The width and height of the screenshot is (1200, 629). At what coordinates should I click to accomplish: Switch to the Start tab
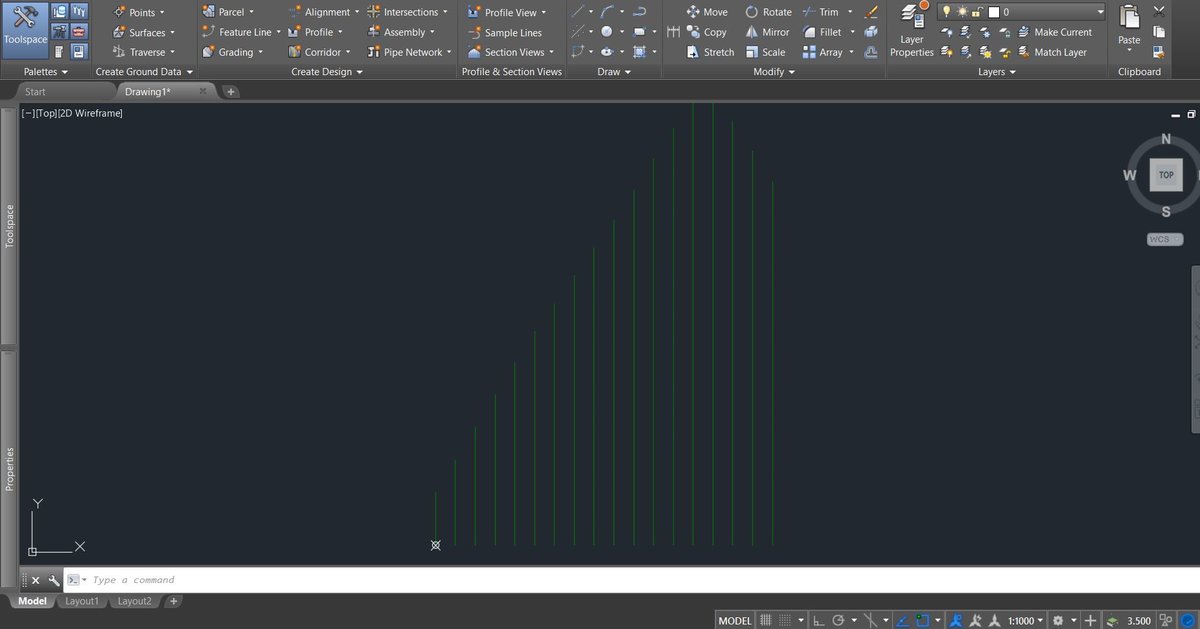[x=35, y=90]
